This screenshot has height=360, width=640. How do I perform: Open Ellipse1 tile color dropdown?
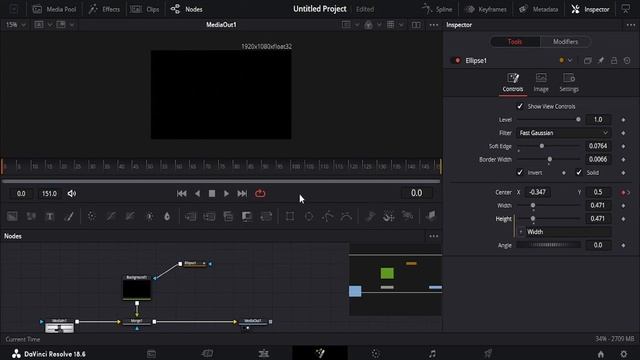click(566, 60)
